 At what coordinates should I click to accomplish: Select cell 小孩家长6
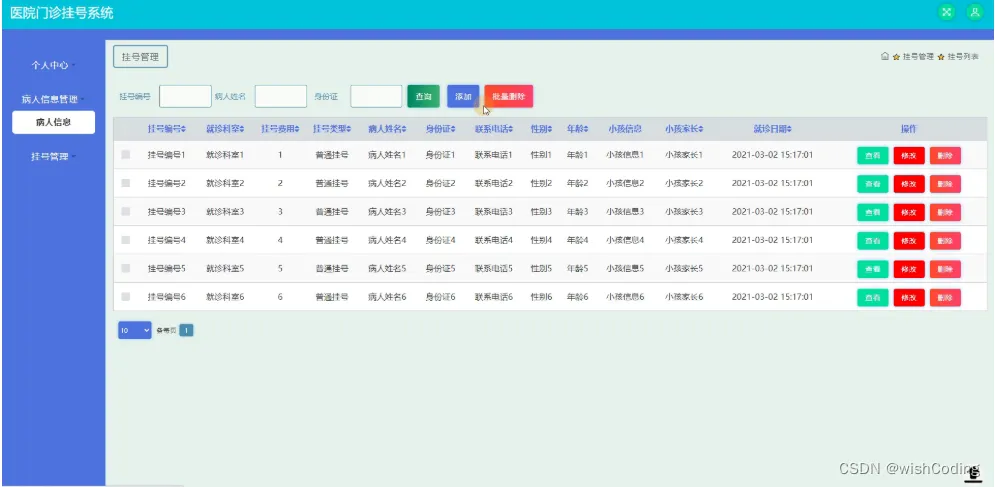pyautogui.click(x=684, y=297)
